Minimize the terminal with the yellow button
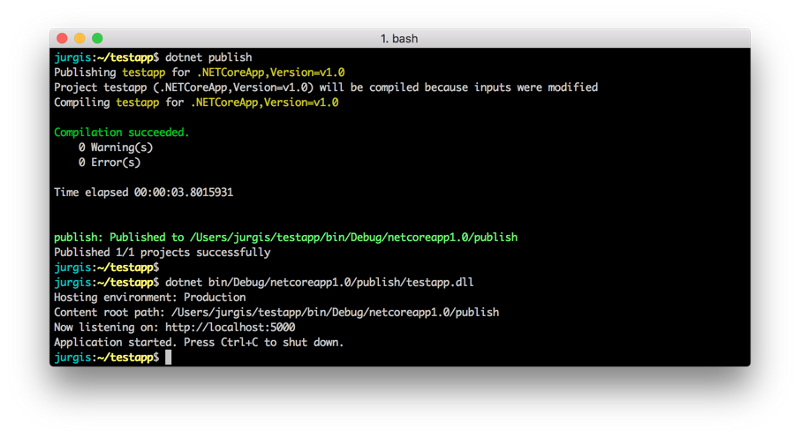This screenshot has height=437, width=800. [80, 38]
